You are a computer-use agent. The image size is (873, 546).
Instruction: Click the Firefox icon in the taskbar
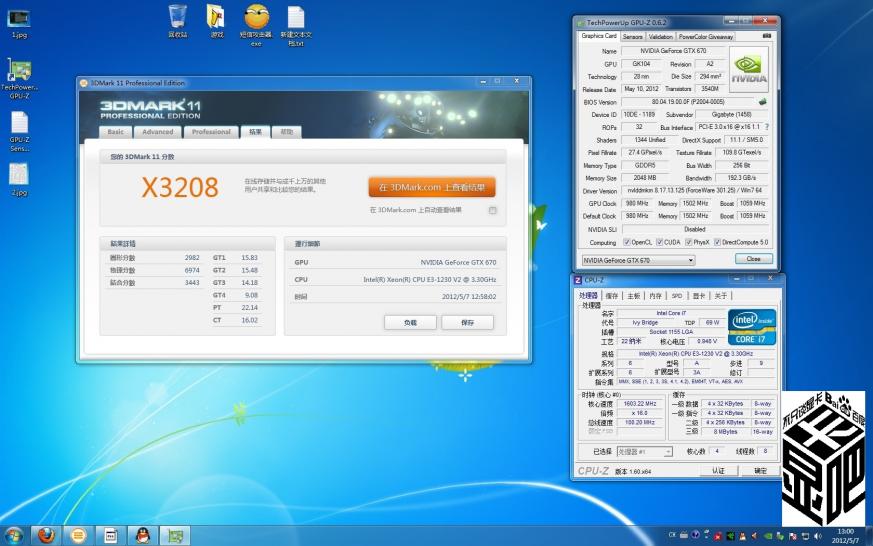46,535
